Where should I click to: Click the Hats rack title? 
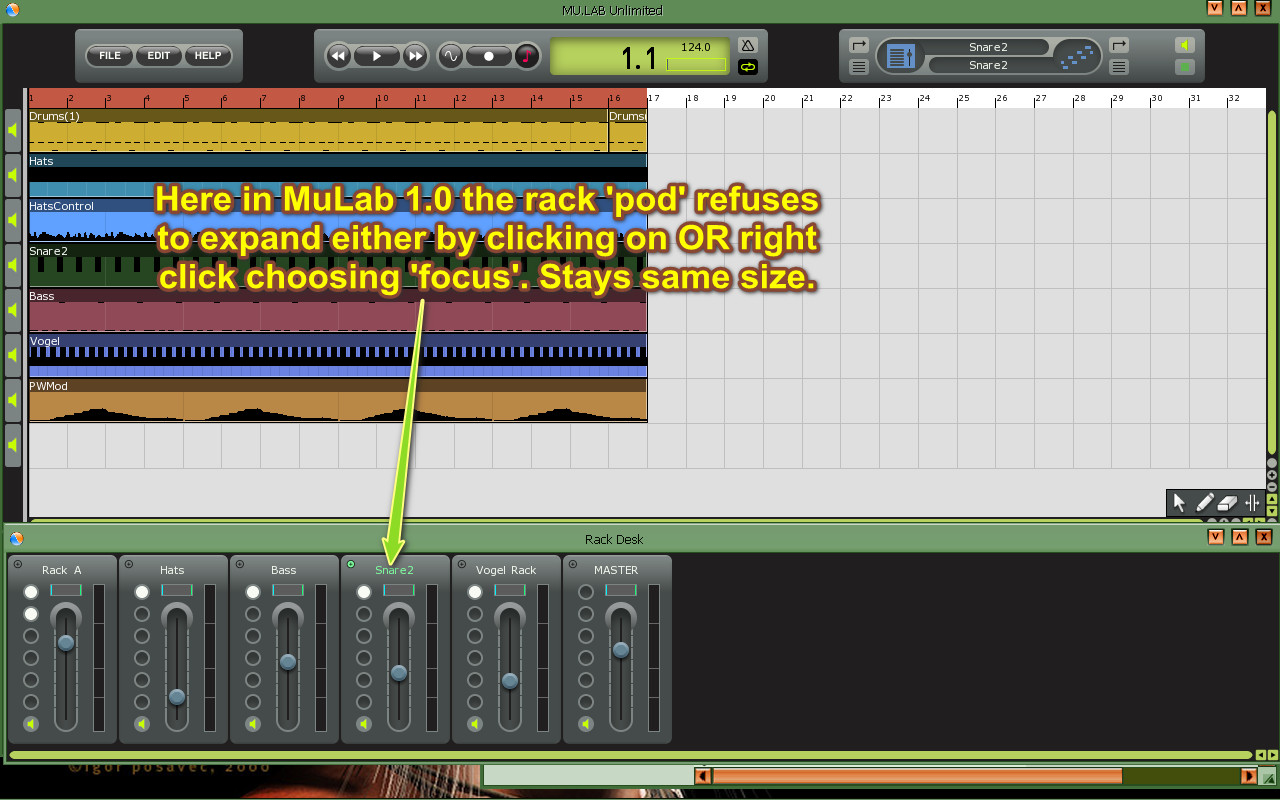pyautogui.click(x=172, y=570)
